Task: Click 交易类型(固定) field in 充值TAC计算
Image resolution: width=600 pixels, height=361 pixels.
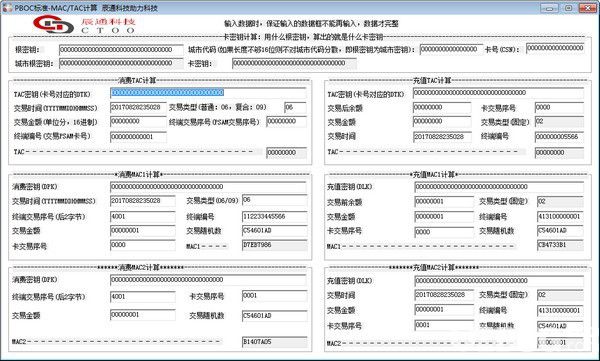Action: [559, 122]
